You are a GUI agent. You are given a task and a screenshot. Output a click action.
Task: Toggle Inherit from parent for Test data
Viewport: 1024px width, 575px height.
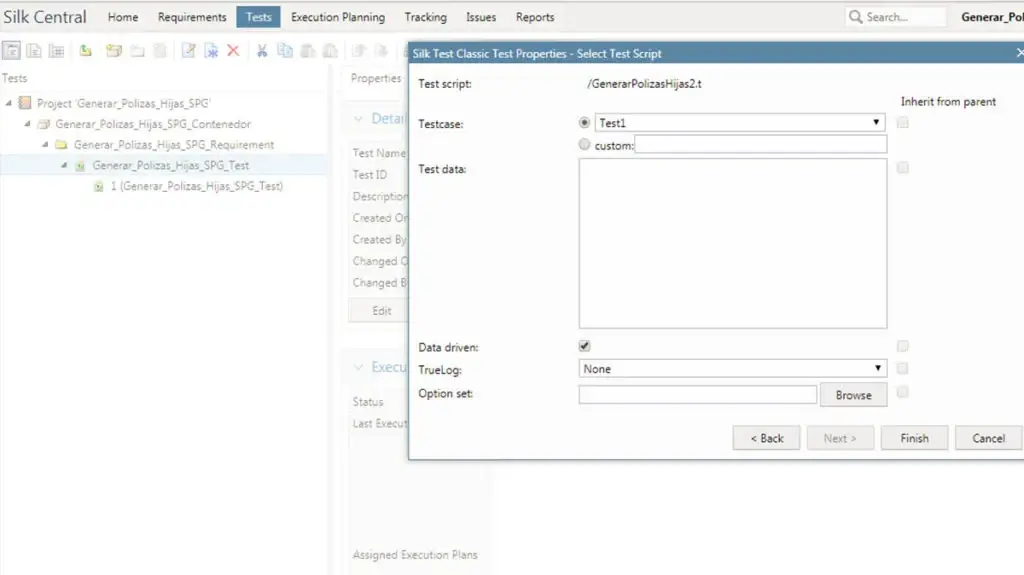[903, 168]
